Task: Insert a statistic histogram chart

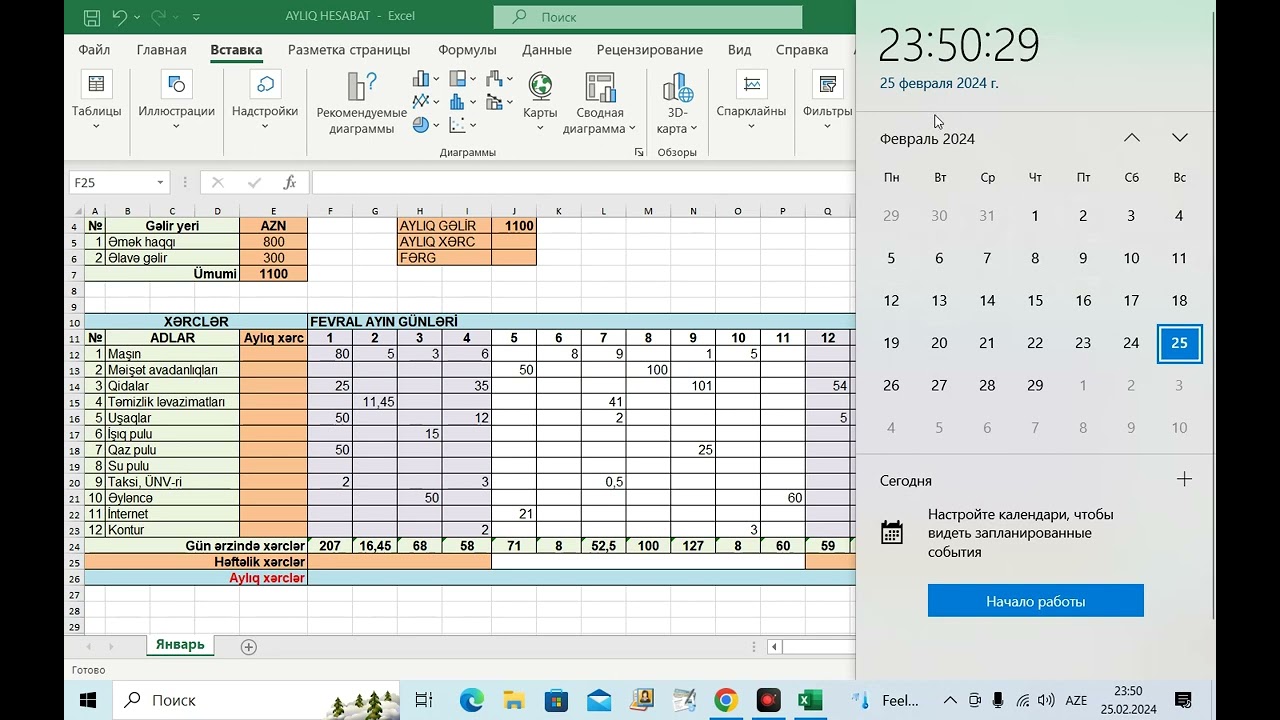Action: click(458, 101)
